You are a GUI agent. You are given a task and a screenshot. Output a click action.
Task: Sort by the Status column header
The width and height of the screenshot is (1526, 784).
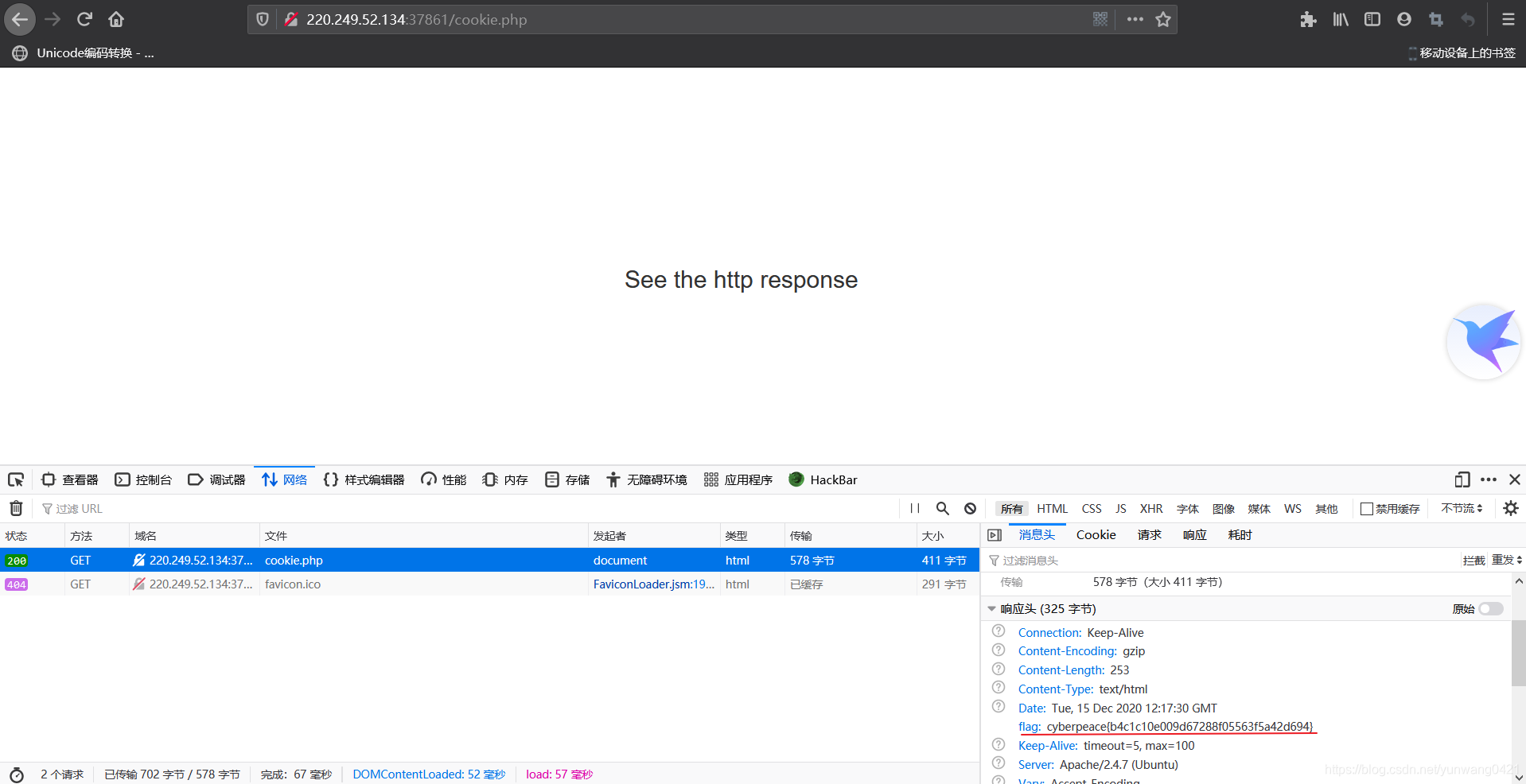32,536
